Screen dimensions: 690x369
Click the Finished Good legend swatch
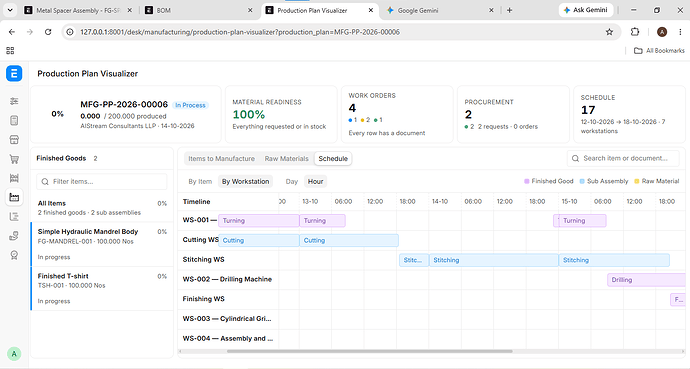tap(527, 181)
